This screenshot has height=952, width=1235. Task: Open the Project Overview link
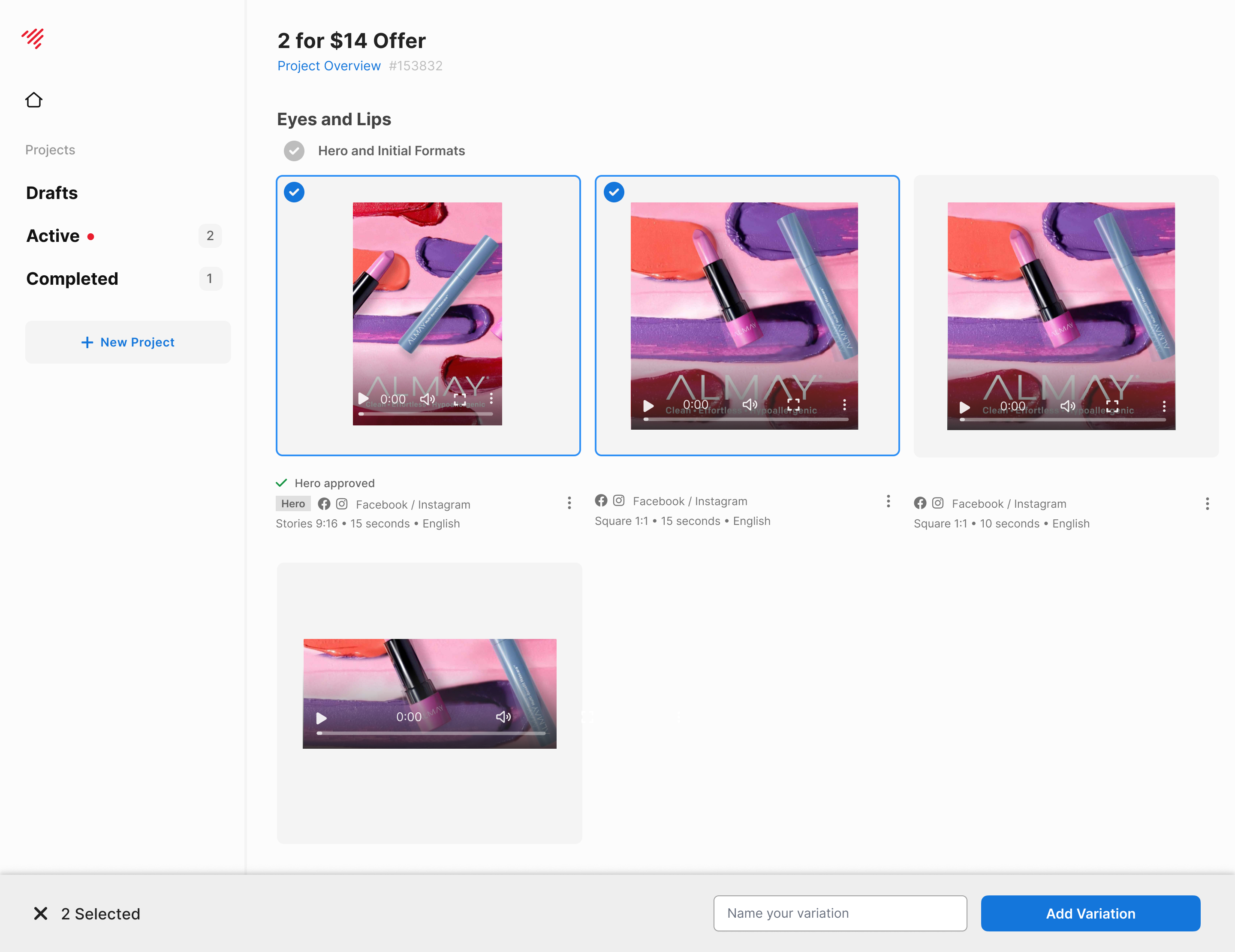click(328, 66)
